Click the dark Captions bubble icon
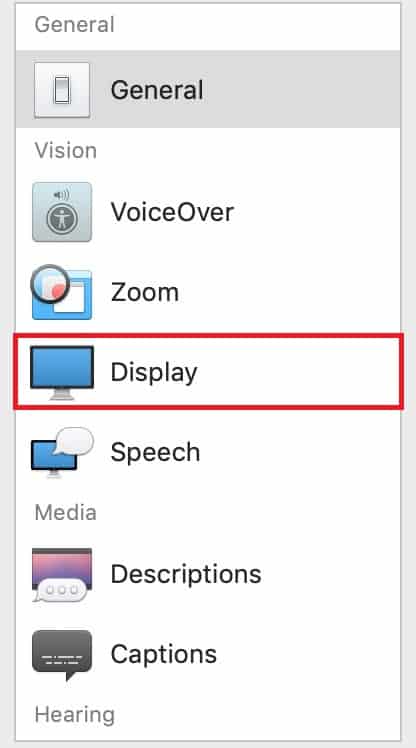Image resolution: width=416 pixels, height=748 pixels. pyautogui.click(x=62, y=654)
